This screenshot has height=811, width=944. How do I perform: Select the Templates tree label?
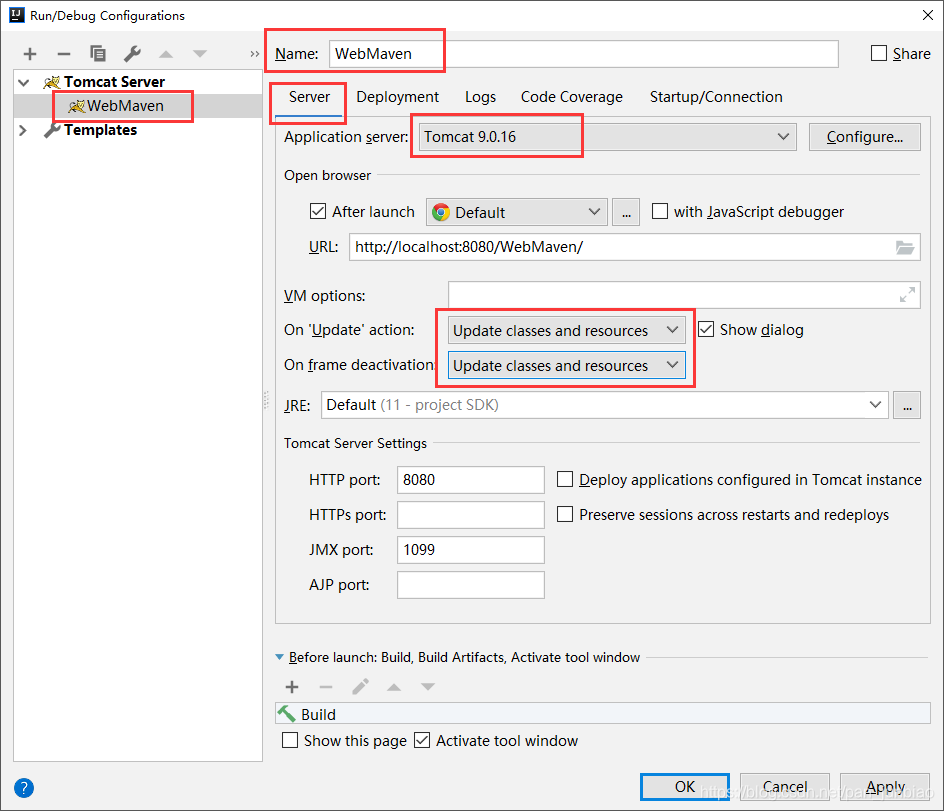pyautogui.click(x=101, y=130)
